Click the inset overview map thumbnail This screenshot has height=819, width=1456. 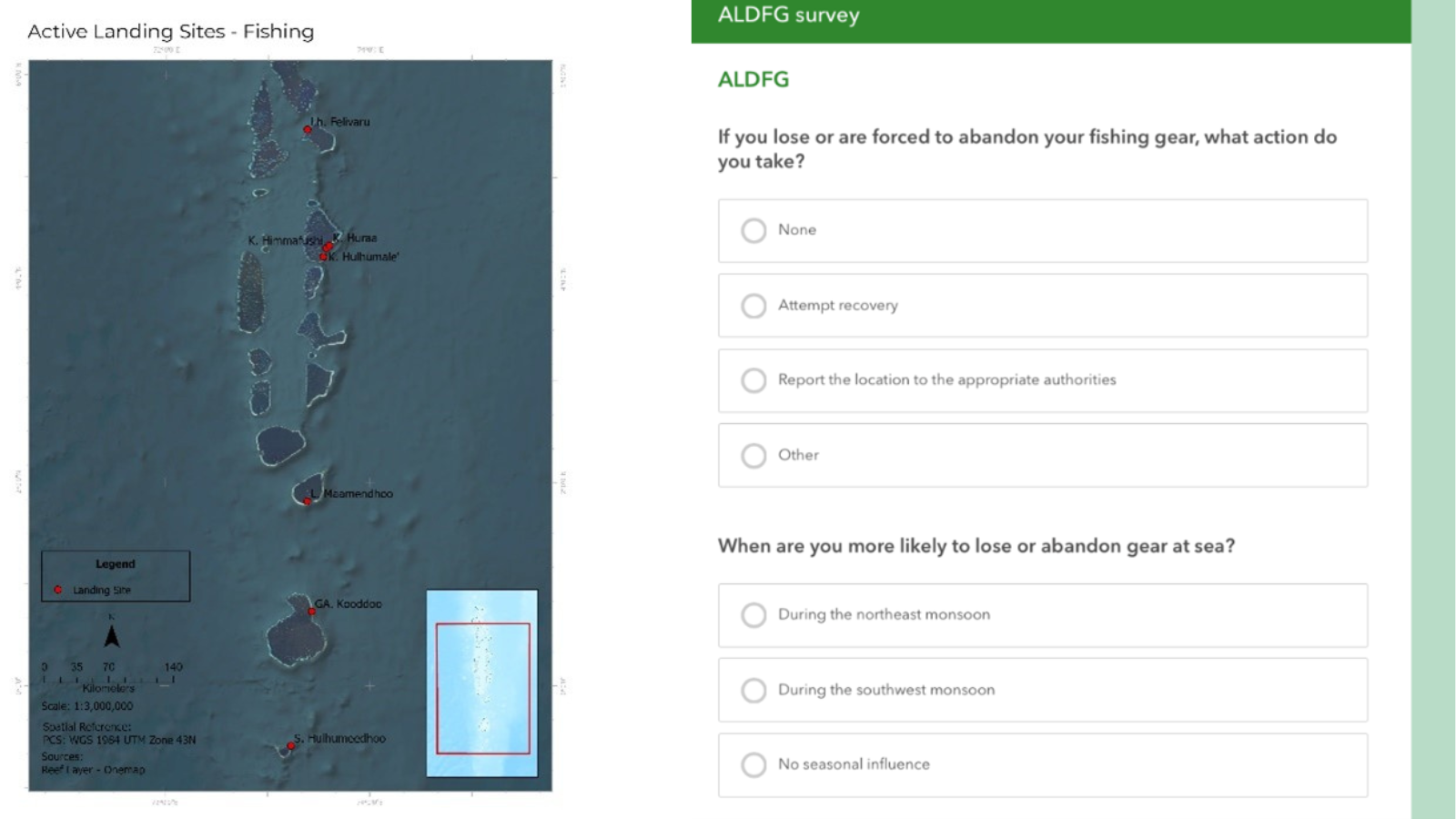(482, 683)
